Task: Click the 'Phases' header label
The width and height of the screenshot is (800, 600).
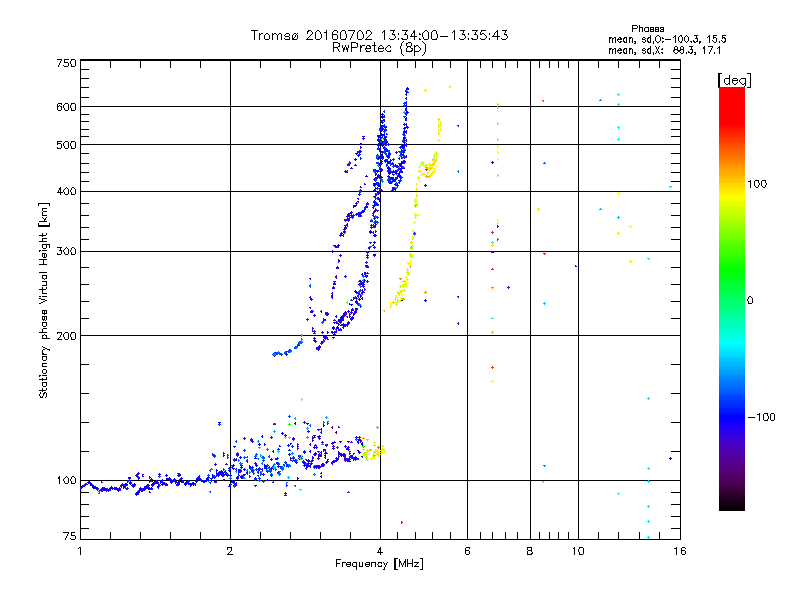Action: click(647, 29)
